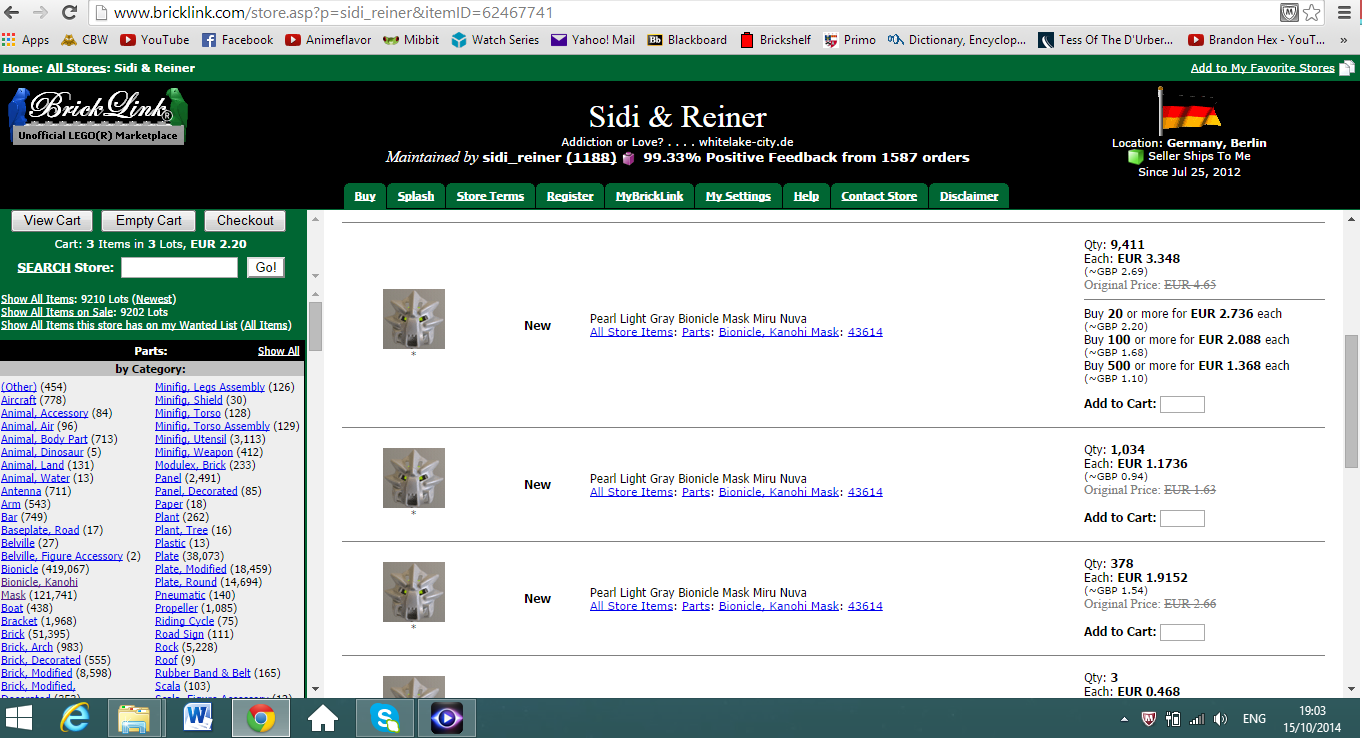Go back to the previous page in Chrome
This screenshot has width=1362, height=738.
point(13,13)
